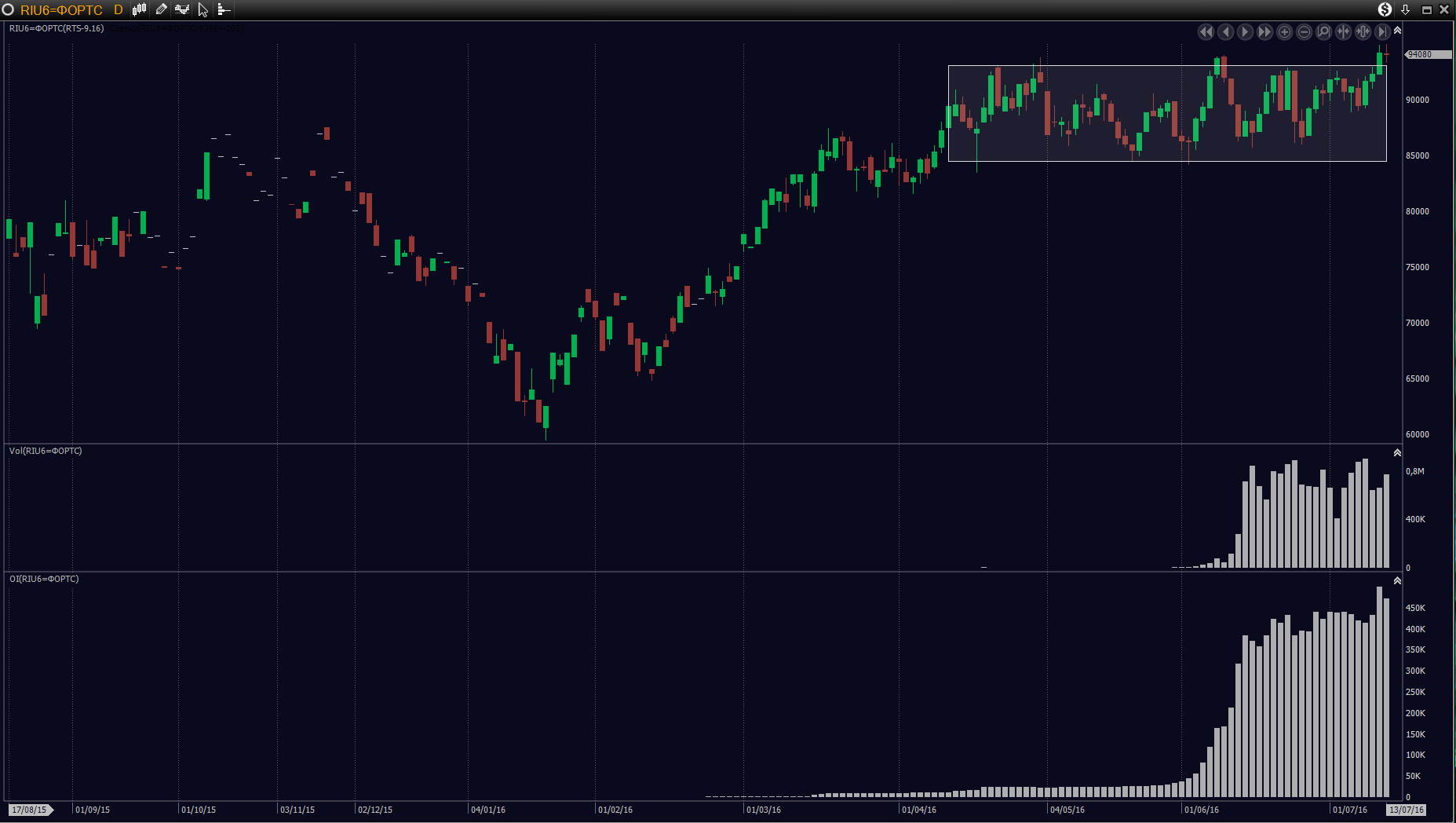Click the 13/07/16 end date marker
Screen dimensions: 1456x823
click(1406, 810)
